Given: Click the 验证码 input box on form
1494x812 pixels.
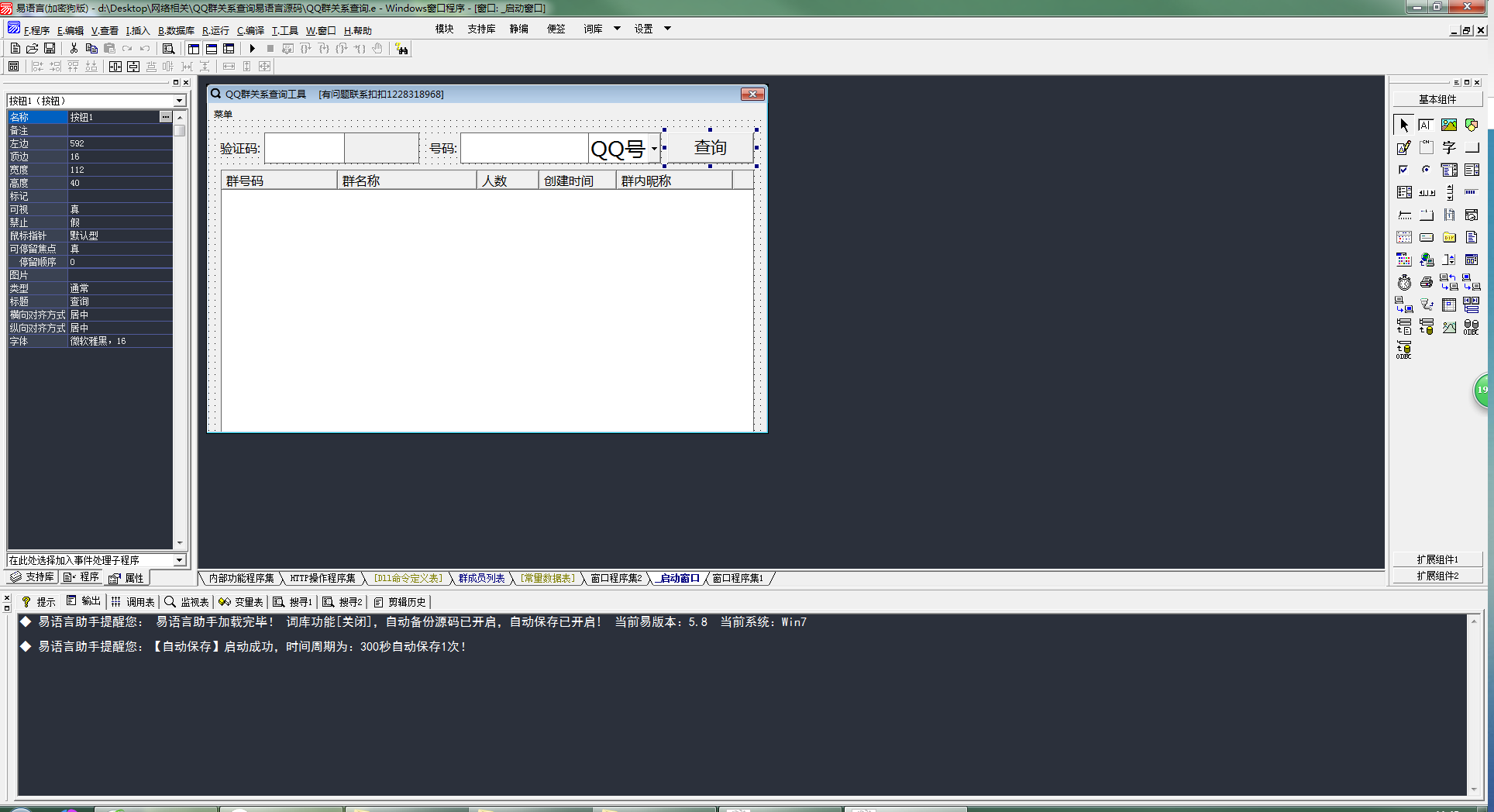Looking at the screenshot, I should coord(305,148).
